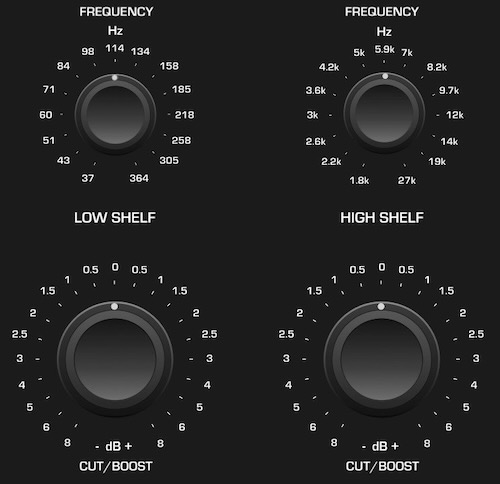
Task: Choose the 3k high frequency label
Action: (312, 115)
